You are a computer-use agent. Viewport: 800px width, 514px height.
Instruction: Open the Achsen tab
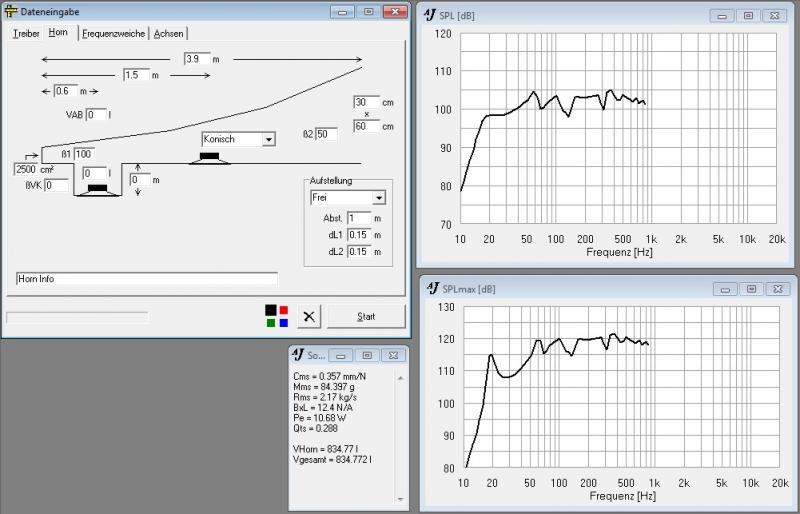[x=168, y=34]
